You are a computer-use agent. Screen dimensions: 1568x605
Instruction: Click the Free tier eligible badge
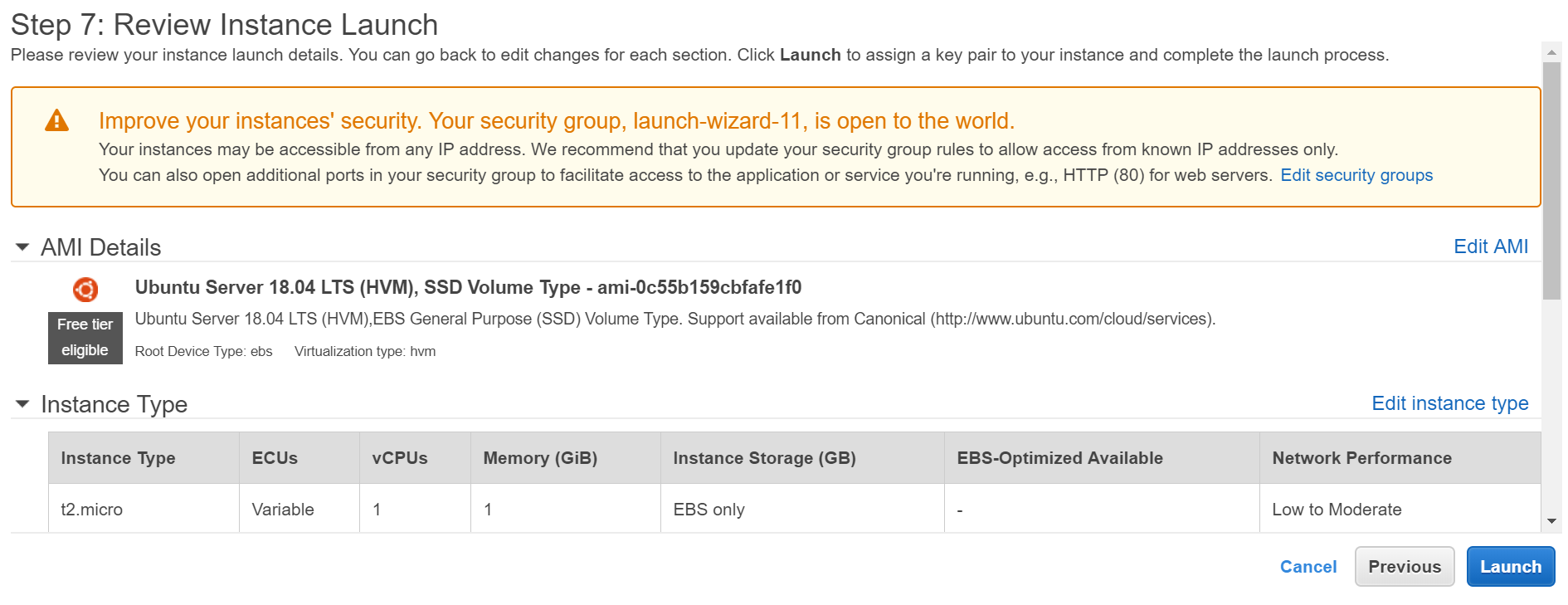85,338
